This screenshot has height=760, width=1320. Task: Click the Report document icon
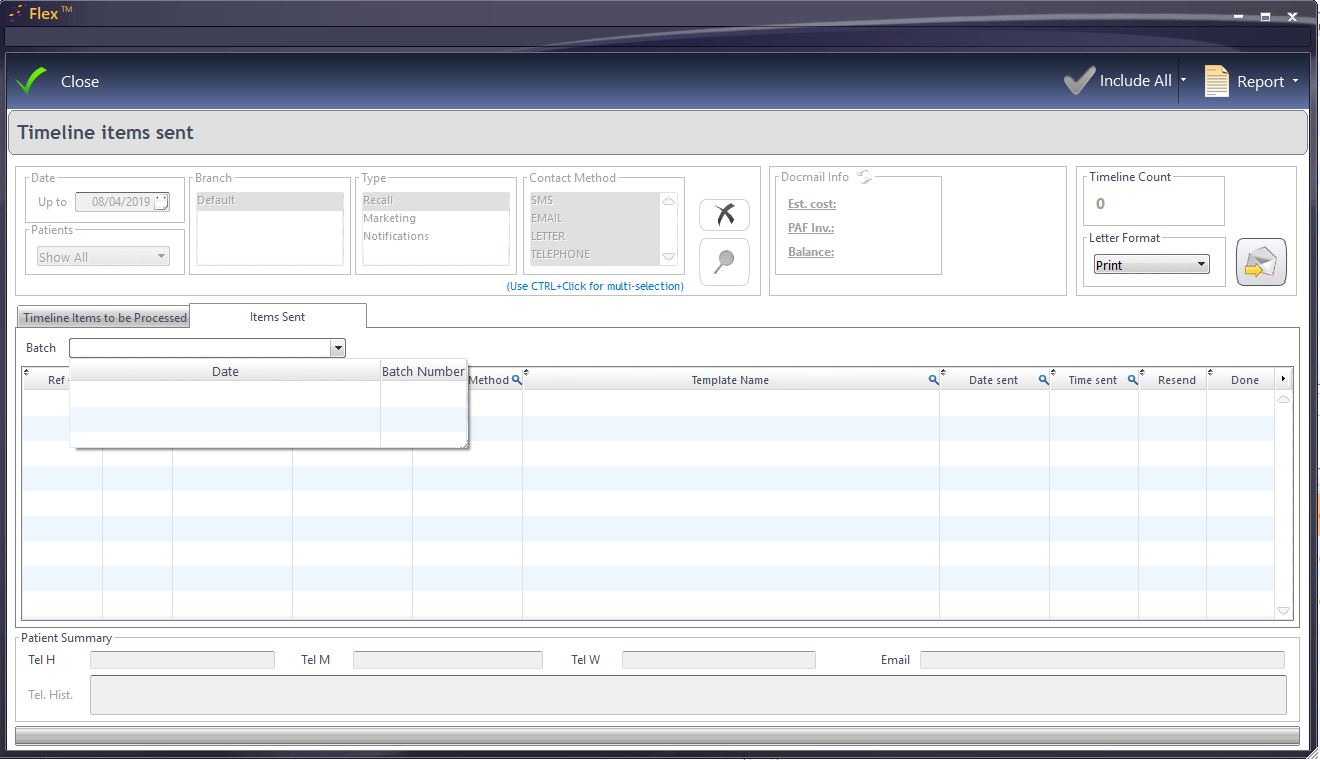[1216, 81]
